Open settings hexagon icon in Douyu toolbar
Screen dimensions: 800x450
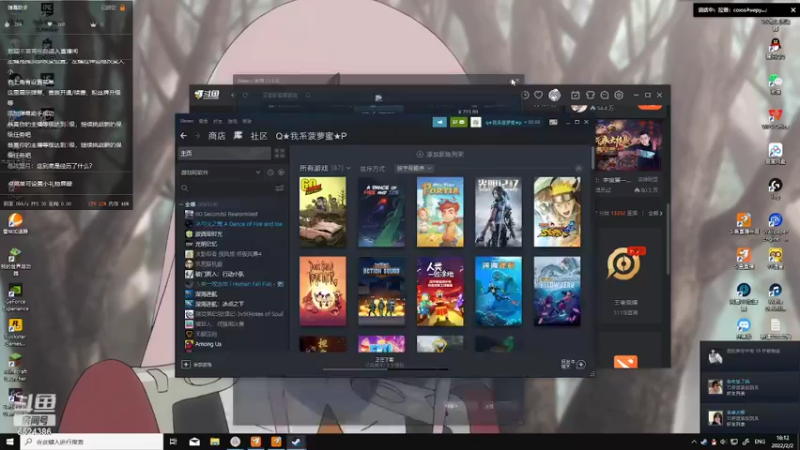point(619,95)
